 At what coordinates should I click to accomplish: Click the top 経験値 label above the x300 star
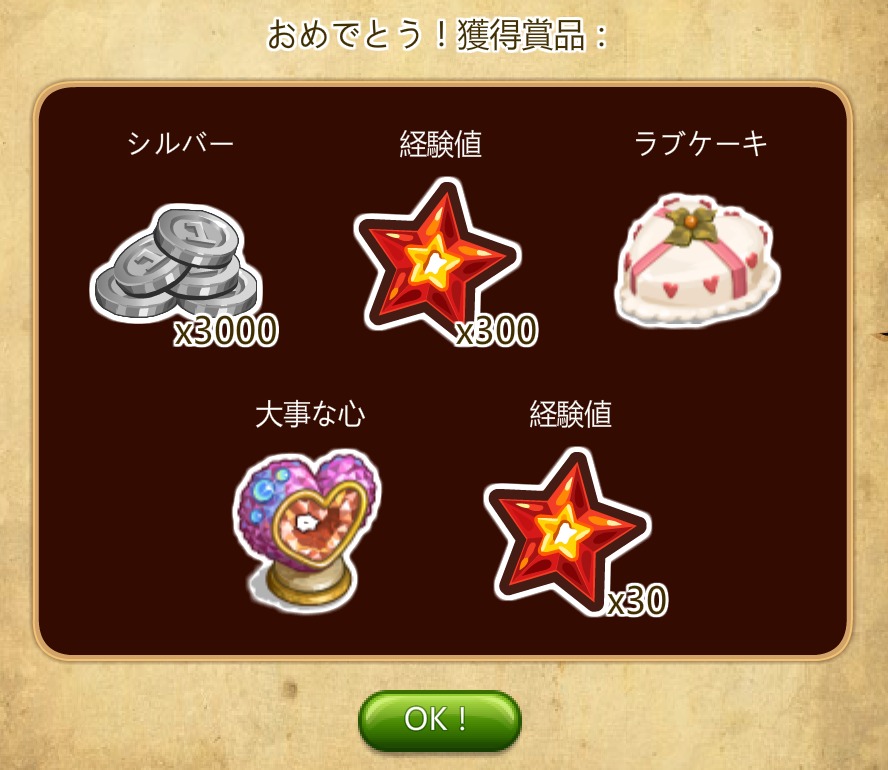click(x=441, y=143)
